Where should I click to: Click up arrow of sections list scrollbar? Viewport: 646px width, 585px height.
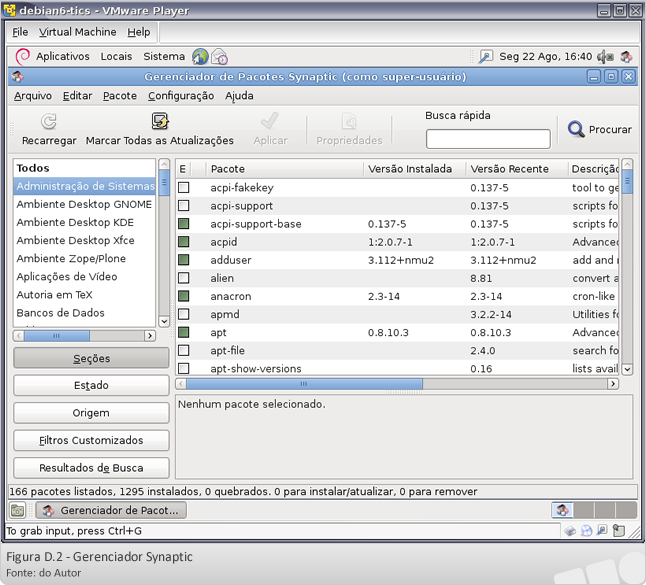164,164
